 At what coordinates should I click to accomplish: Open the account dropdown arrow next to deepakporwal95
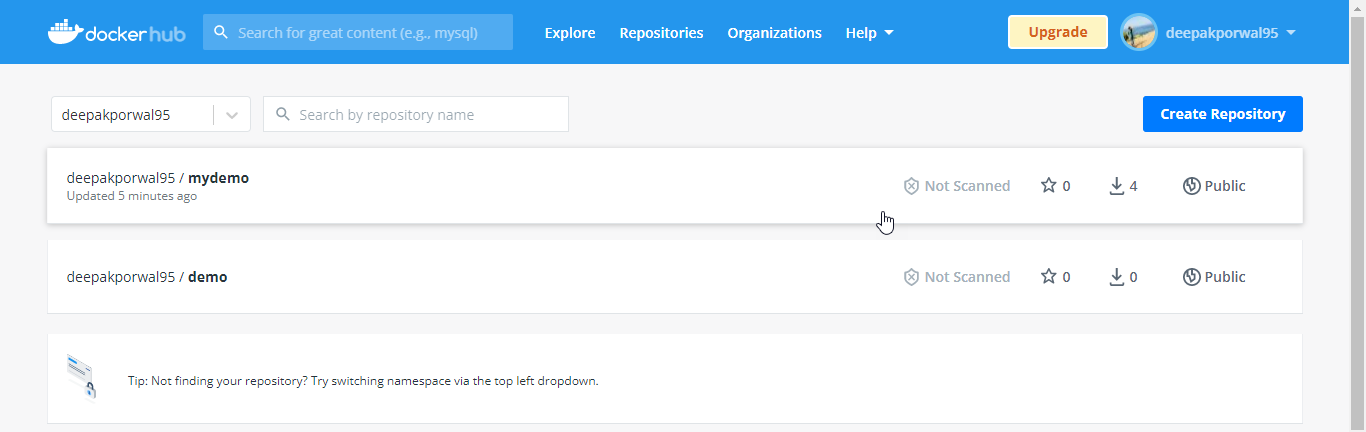[1291, 33]
